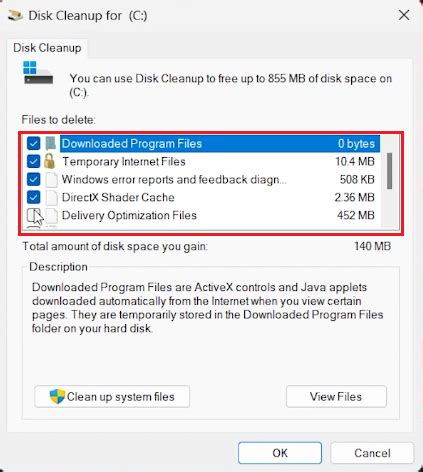The image size is (423, 472).
Task: Select the Disk Cleanup tab
Action: (x=47, y=48)
